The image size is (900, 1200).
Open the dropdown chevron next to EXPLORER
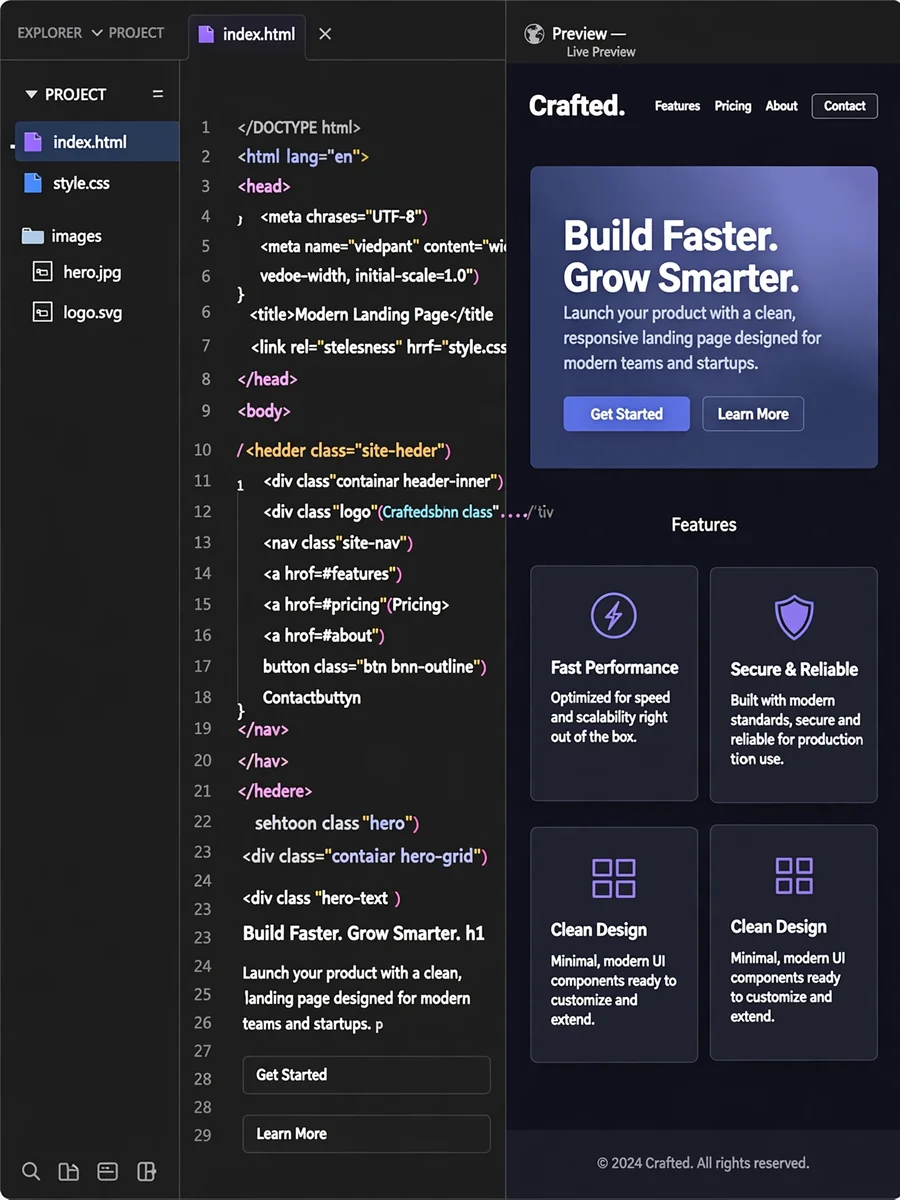(x=97, y=33)
